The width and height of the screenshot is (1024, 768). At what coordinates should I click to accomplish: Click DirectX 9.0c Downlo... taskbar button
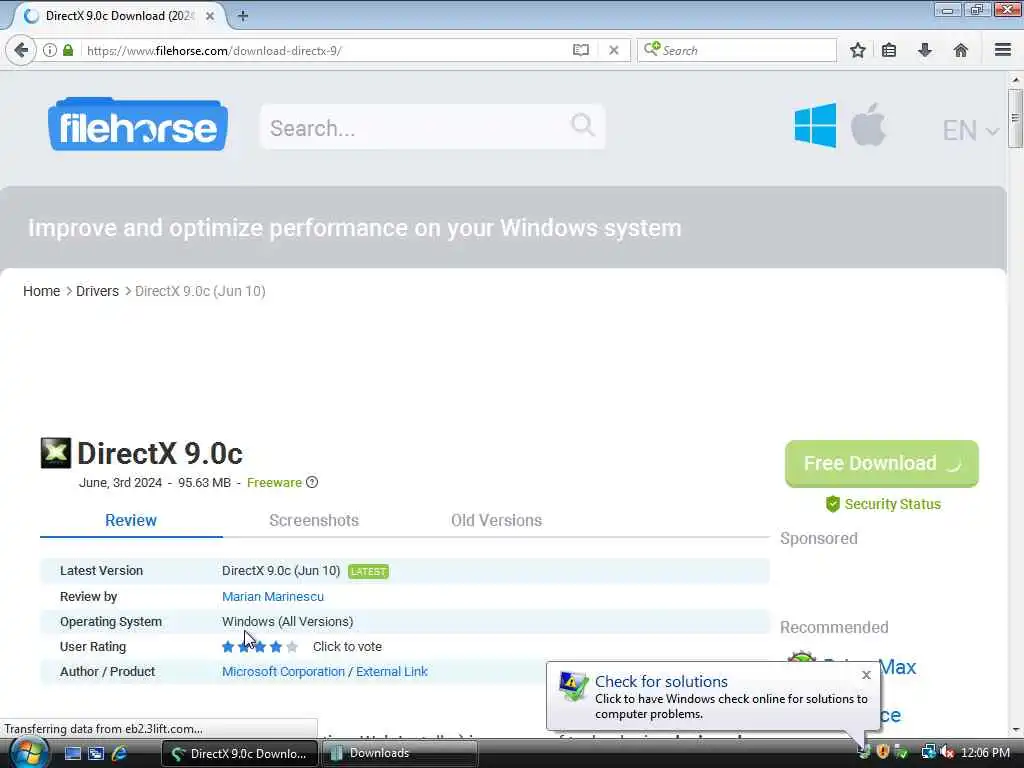(x=239, y=753)
